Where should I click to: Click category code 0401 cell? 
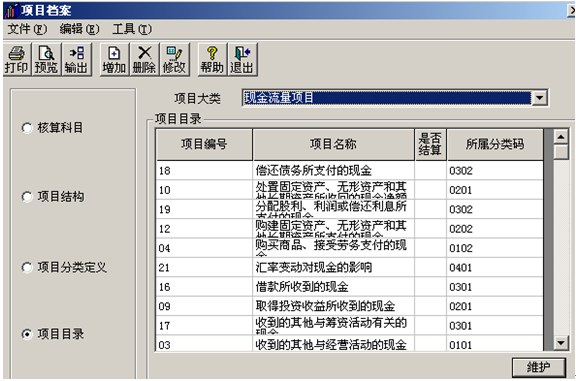(x=495, y=267)
